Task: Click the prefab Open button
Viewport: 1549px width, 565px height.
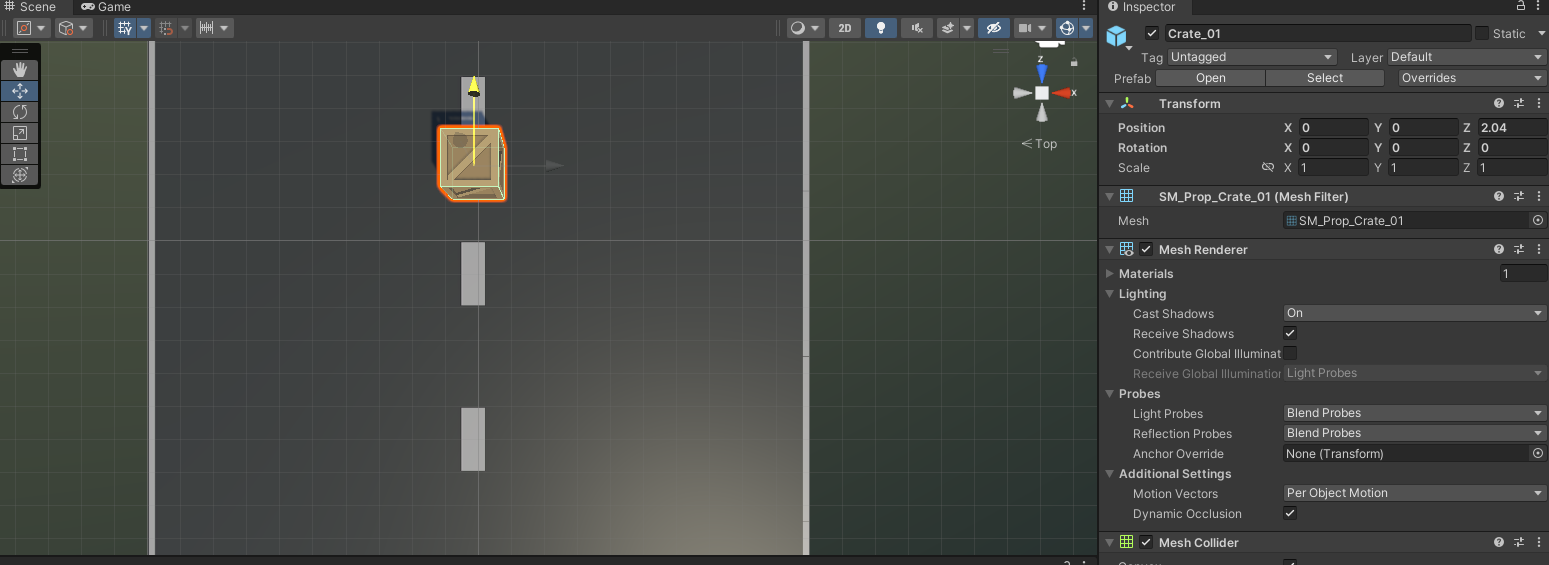Action: click(1210, 78)
